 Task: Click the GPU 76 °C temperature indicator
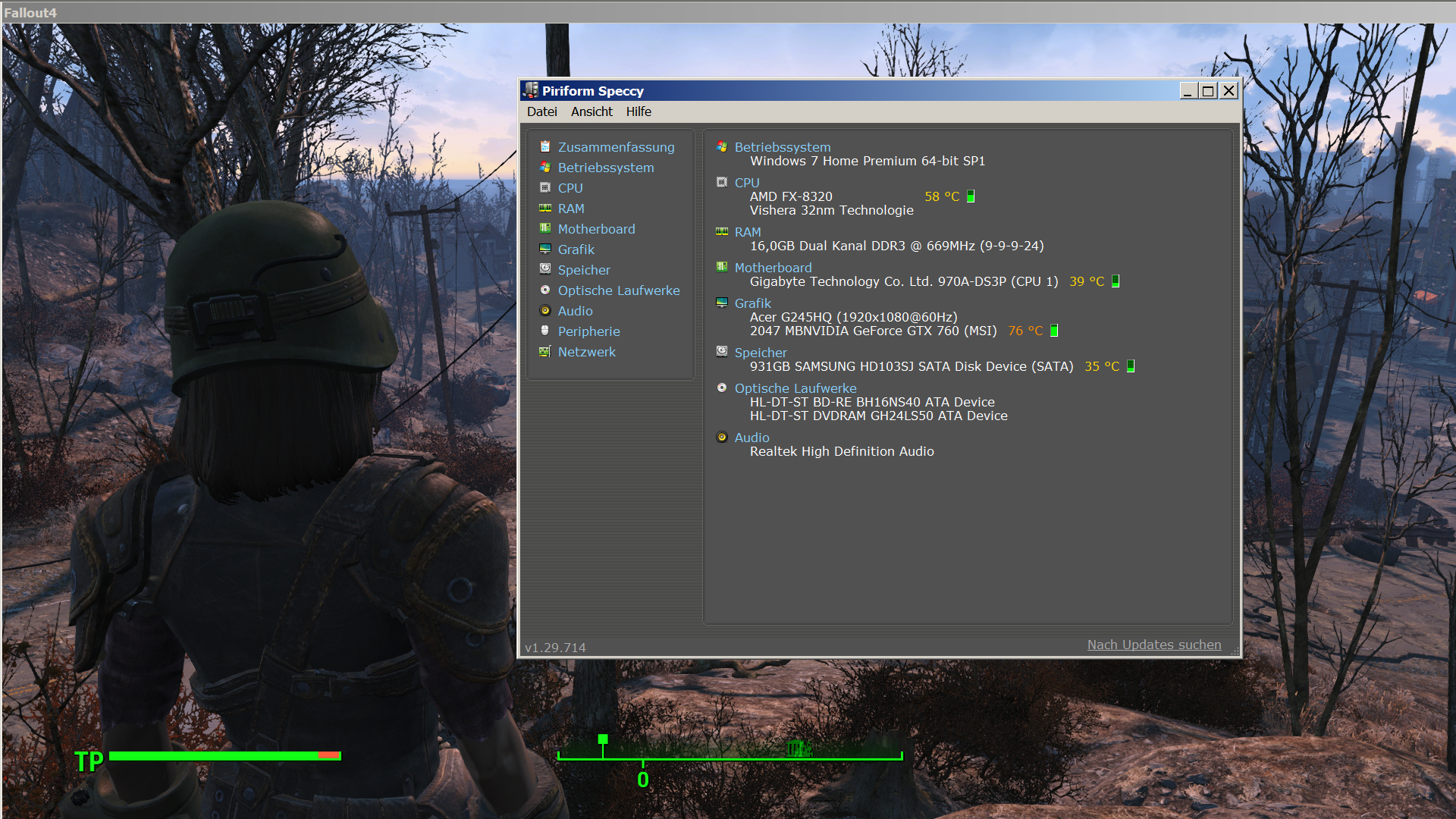pyautogui.click(x=1025, y=331)
